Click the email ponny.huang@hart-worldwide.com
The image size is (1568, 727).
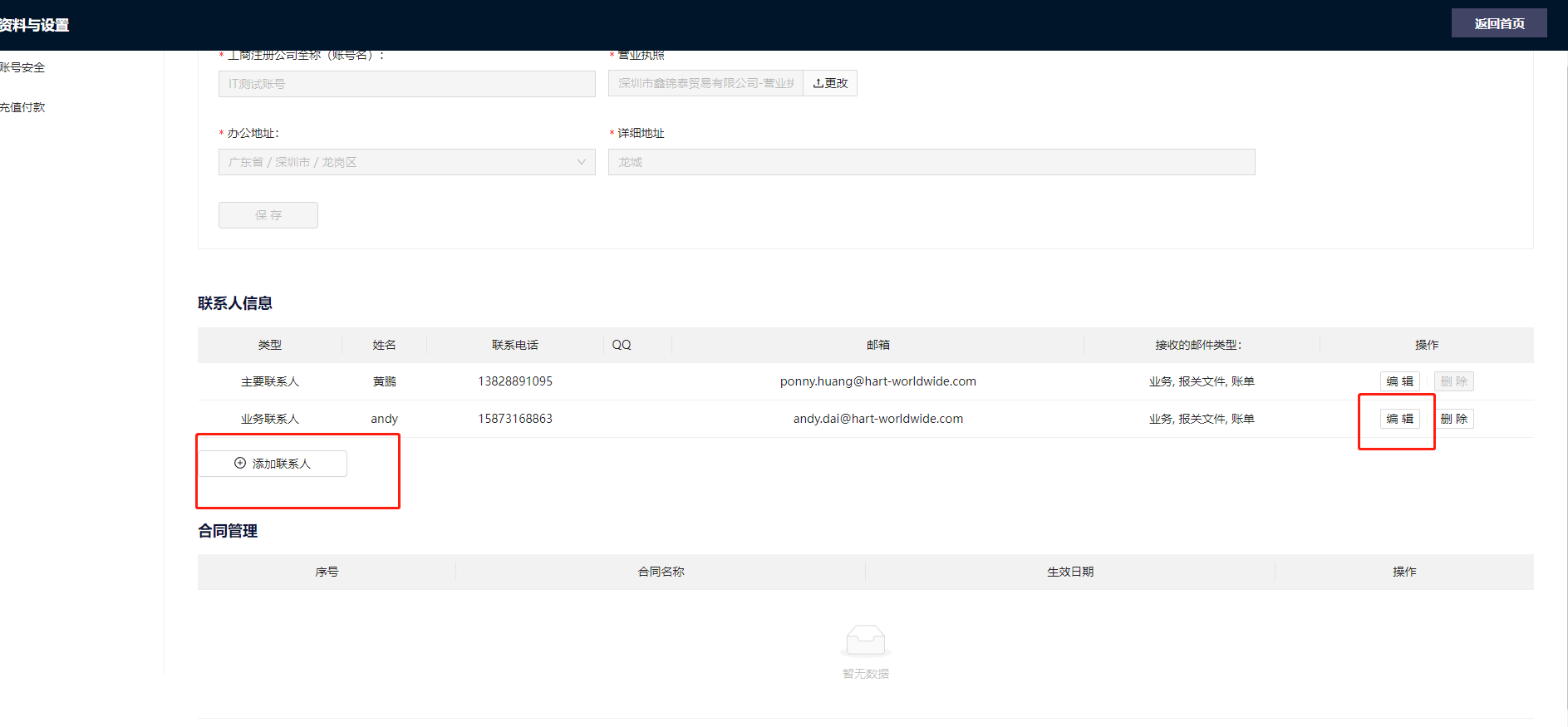[x=877, y=381]
